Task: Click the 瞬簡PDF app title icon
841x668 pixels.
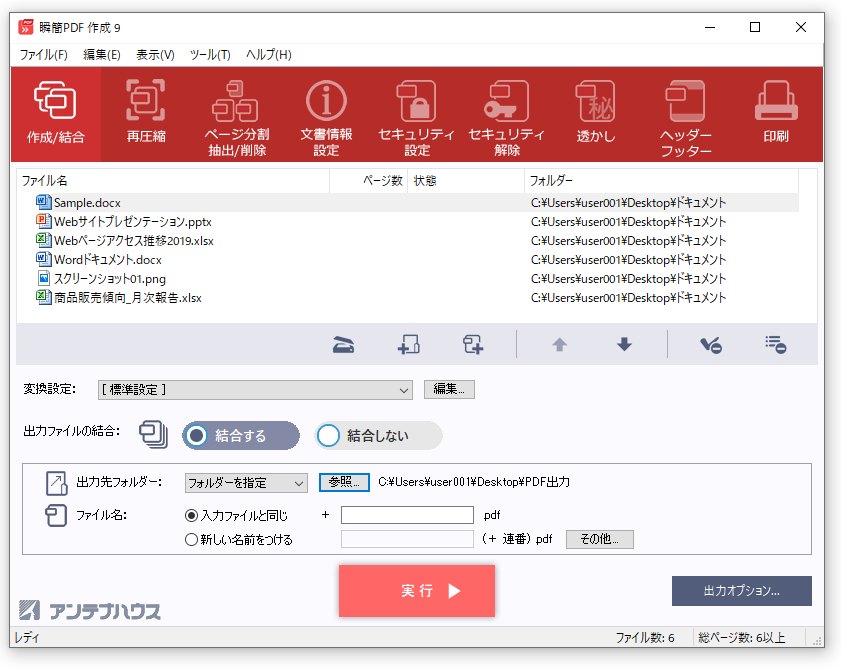Action: coord(26,27)
